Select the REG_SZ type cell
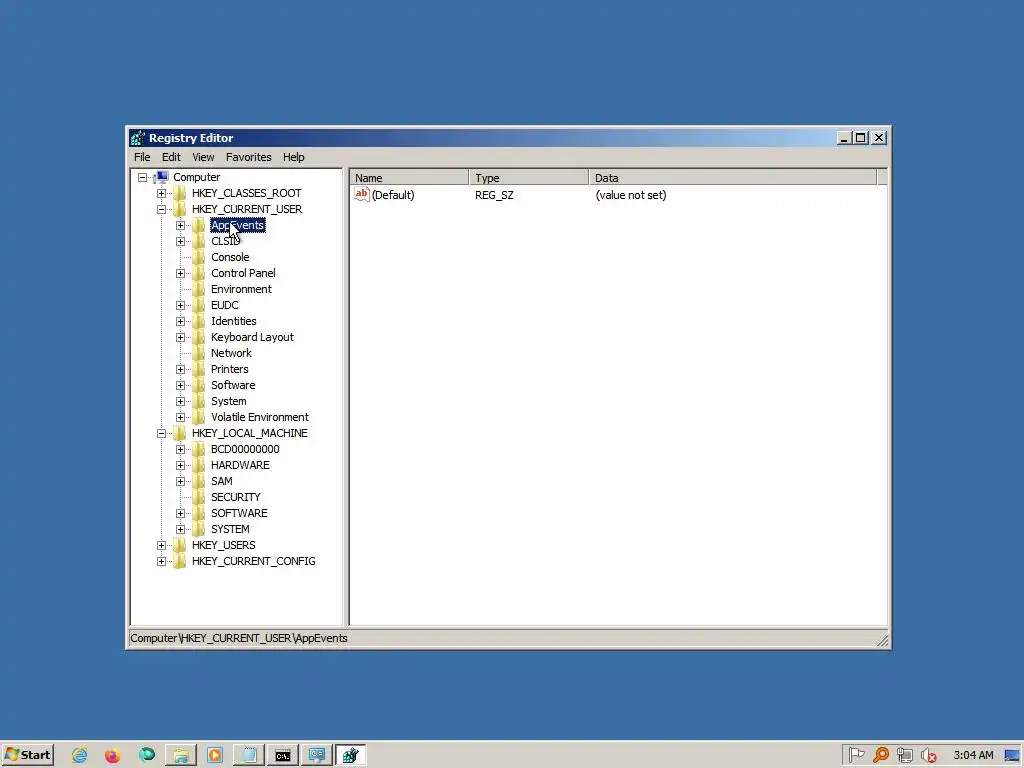Viewport: 1024px width, 768px height. (494, 195)
